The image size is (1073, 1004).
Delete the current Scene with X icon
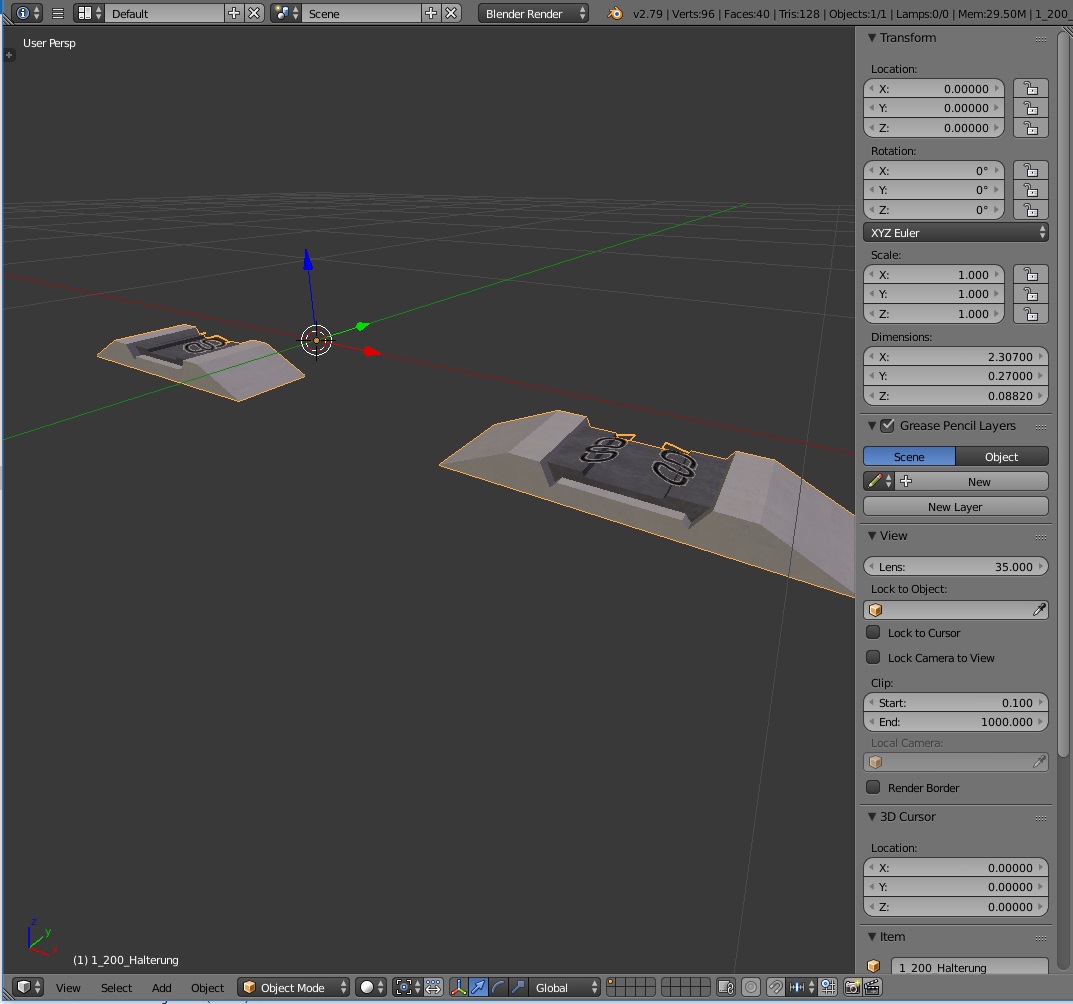[452, 13]
